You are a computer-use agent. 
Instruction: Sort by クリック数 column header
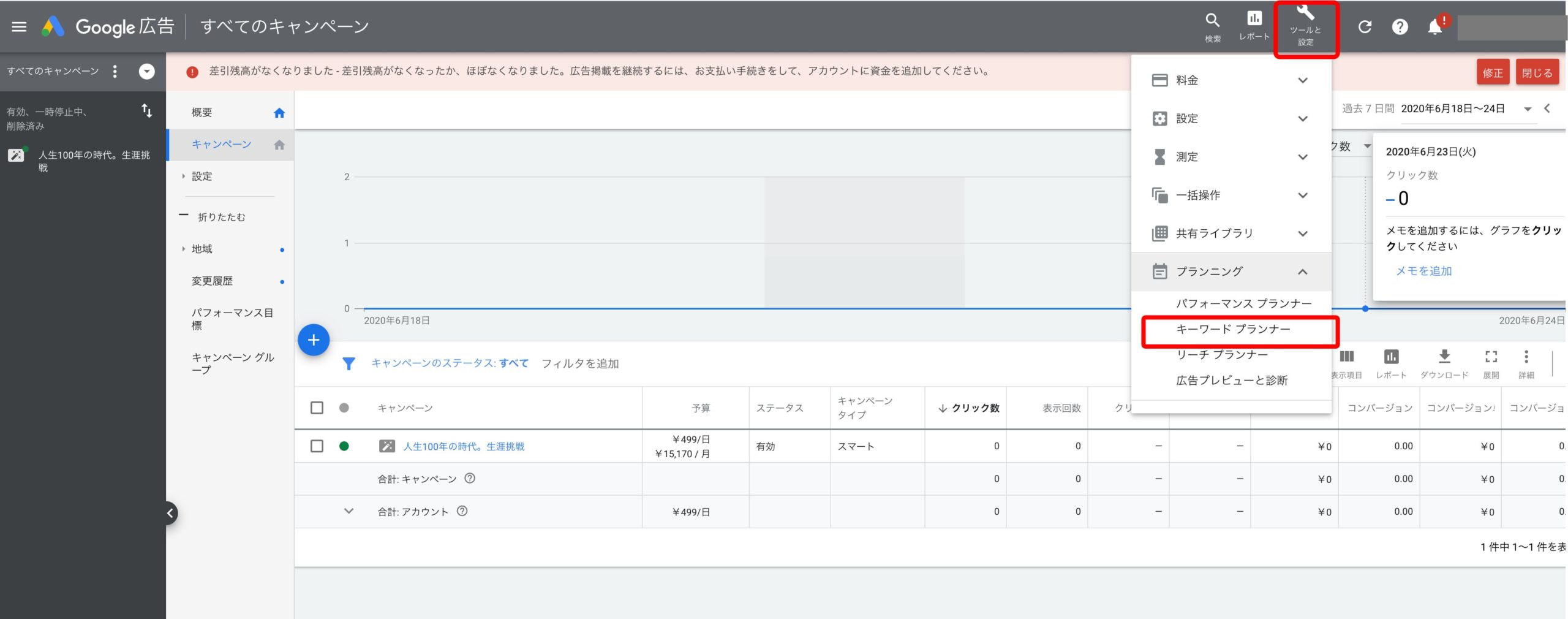pos(968,408)
